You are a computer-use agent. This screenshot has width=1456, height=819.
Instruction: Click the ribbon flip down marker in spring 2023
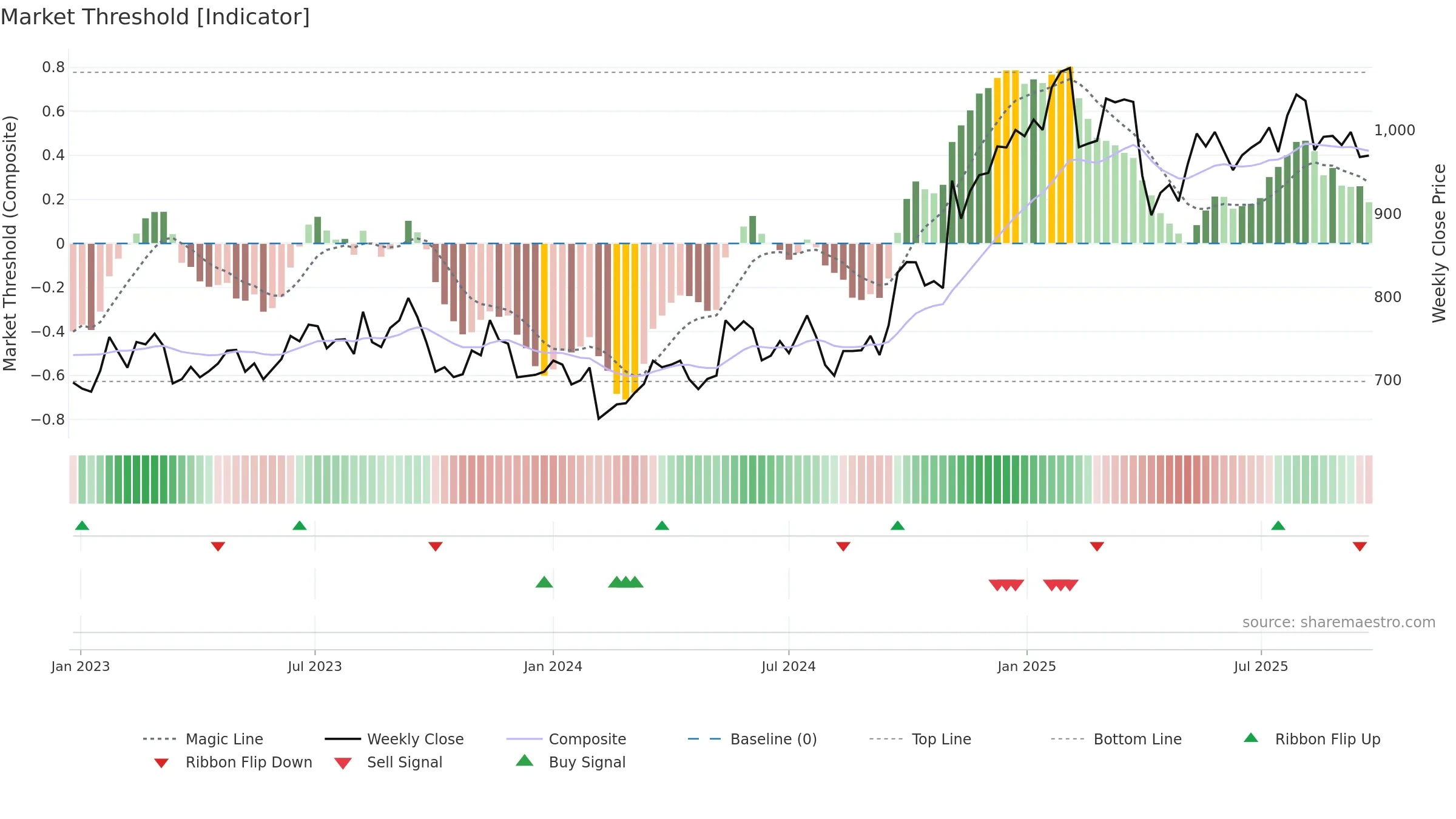[x=218, y=547]
